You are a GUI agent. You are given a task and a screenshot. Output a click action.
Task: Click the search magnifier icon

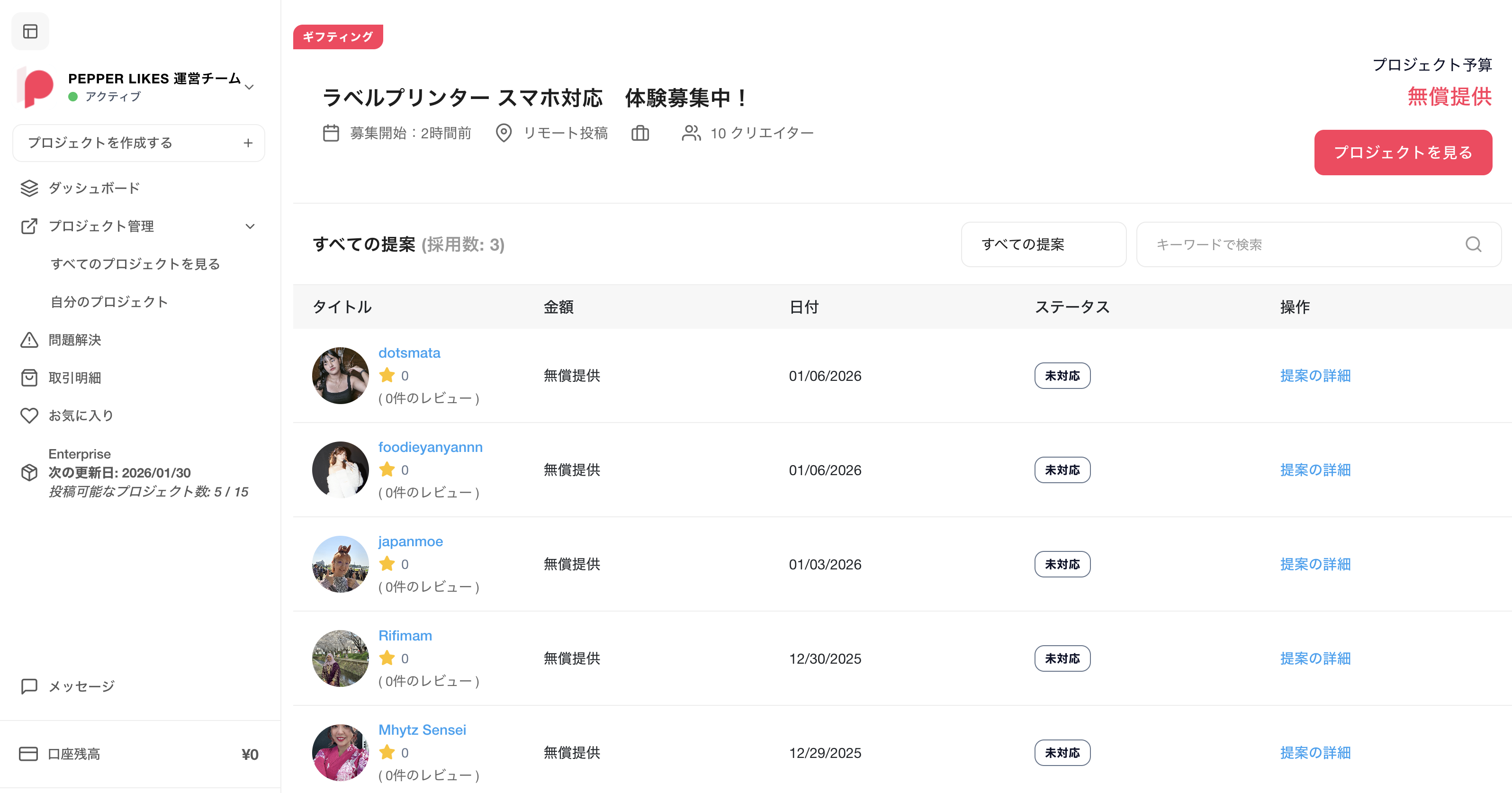tap(1473, 244)
